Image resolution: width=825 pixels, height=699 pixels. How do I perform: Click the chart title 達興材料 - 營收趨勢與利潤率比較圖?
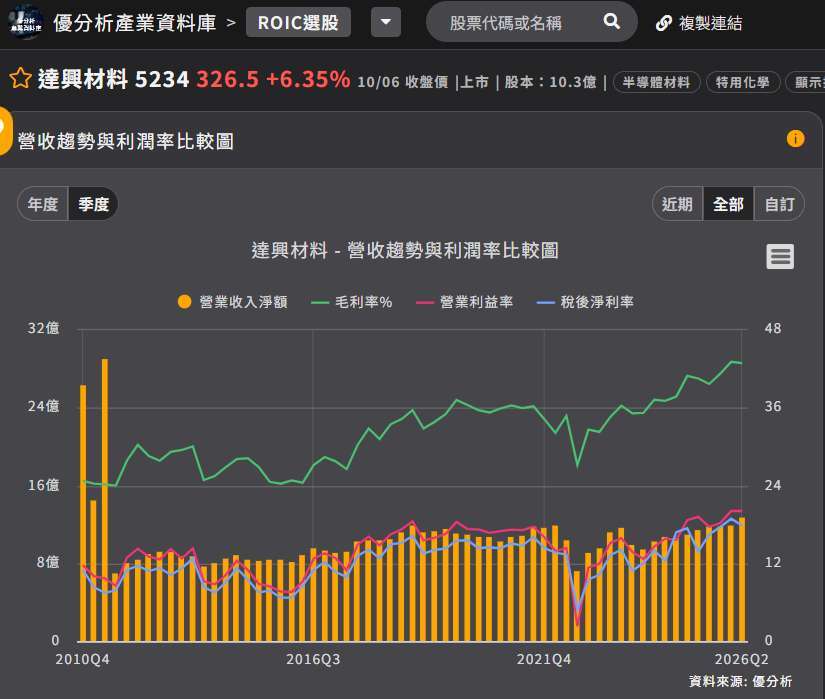(x=405, y=250)
